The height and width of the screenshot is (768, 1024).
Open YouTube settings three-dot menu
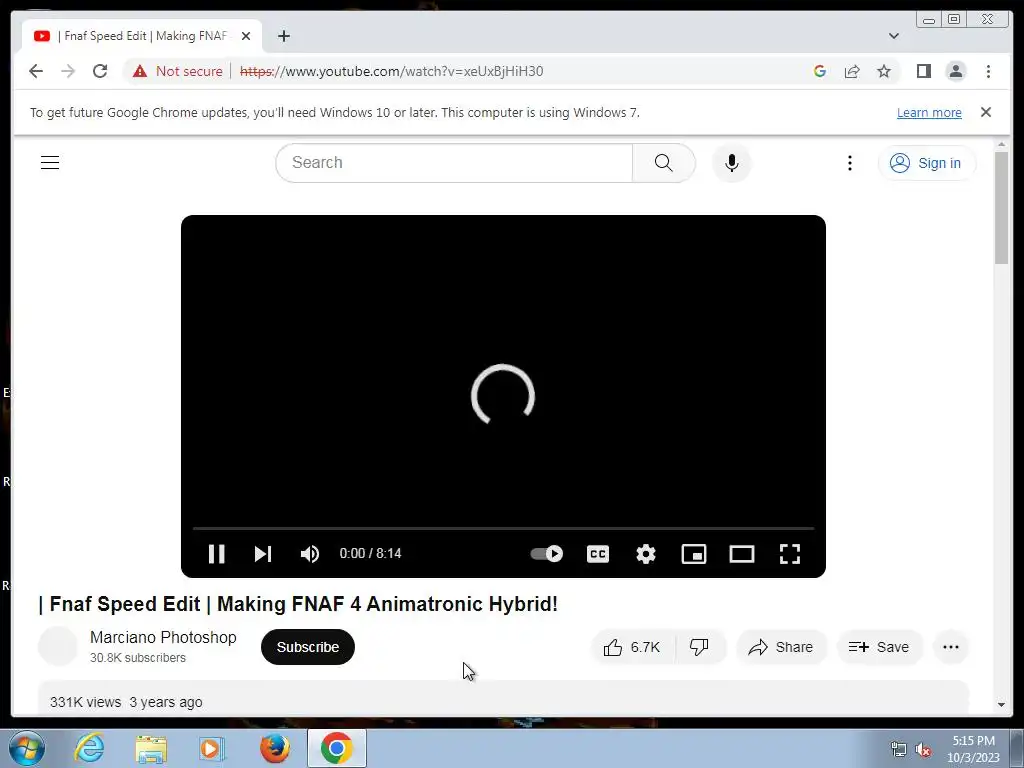tap(850, 163)
